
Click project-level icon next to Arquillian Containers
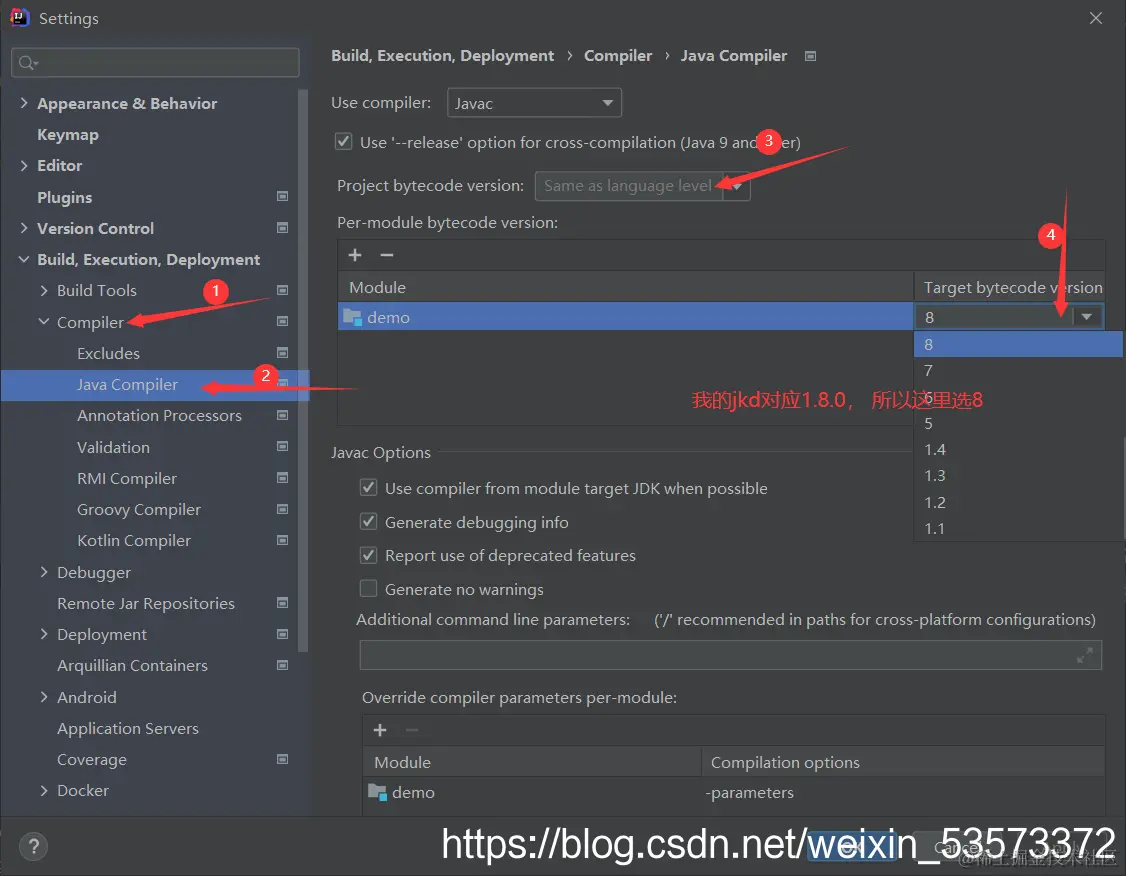click(282, 666)
